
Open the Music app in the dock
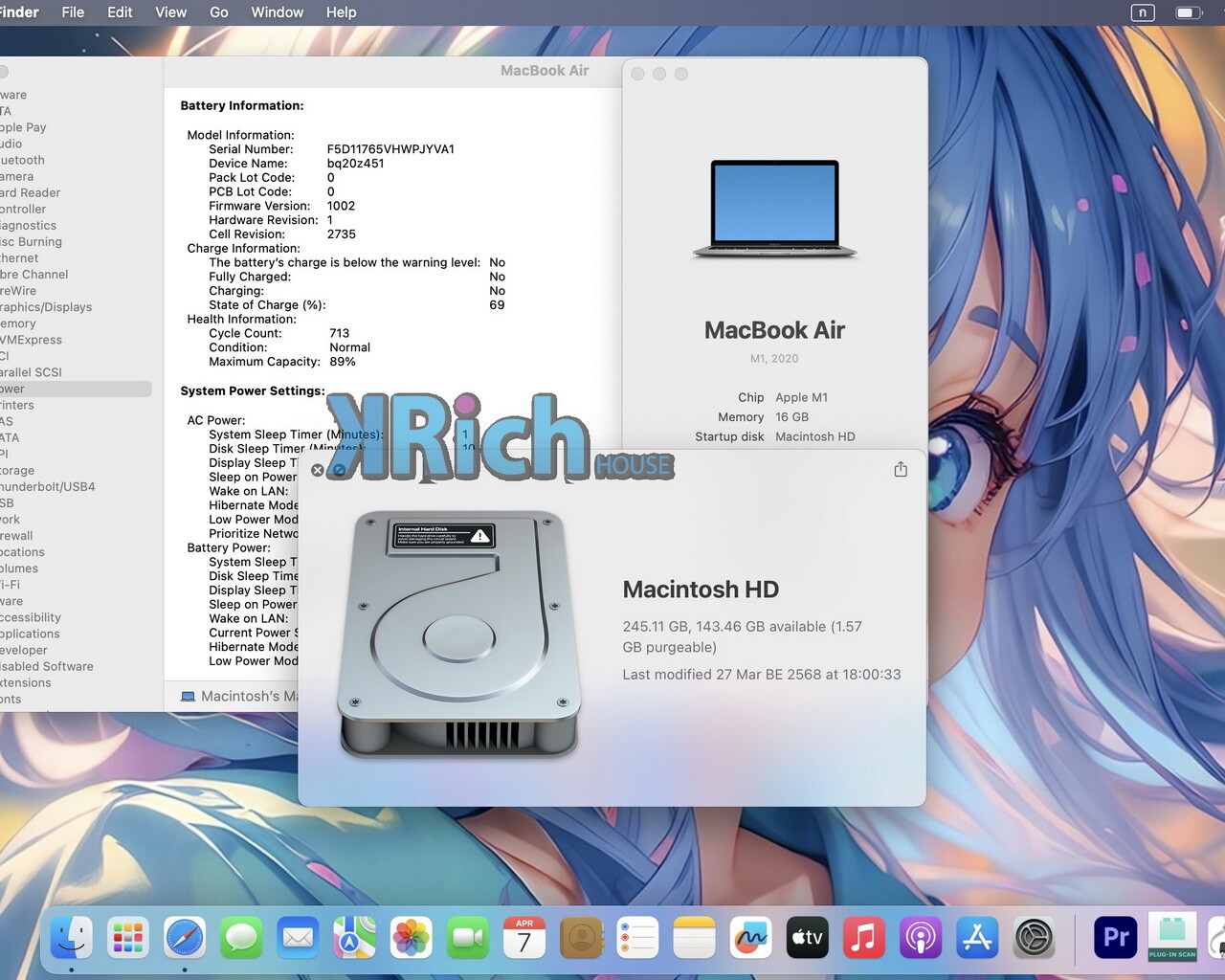[863, 937]
